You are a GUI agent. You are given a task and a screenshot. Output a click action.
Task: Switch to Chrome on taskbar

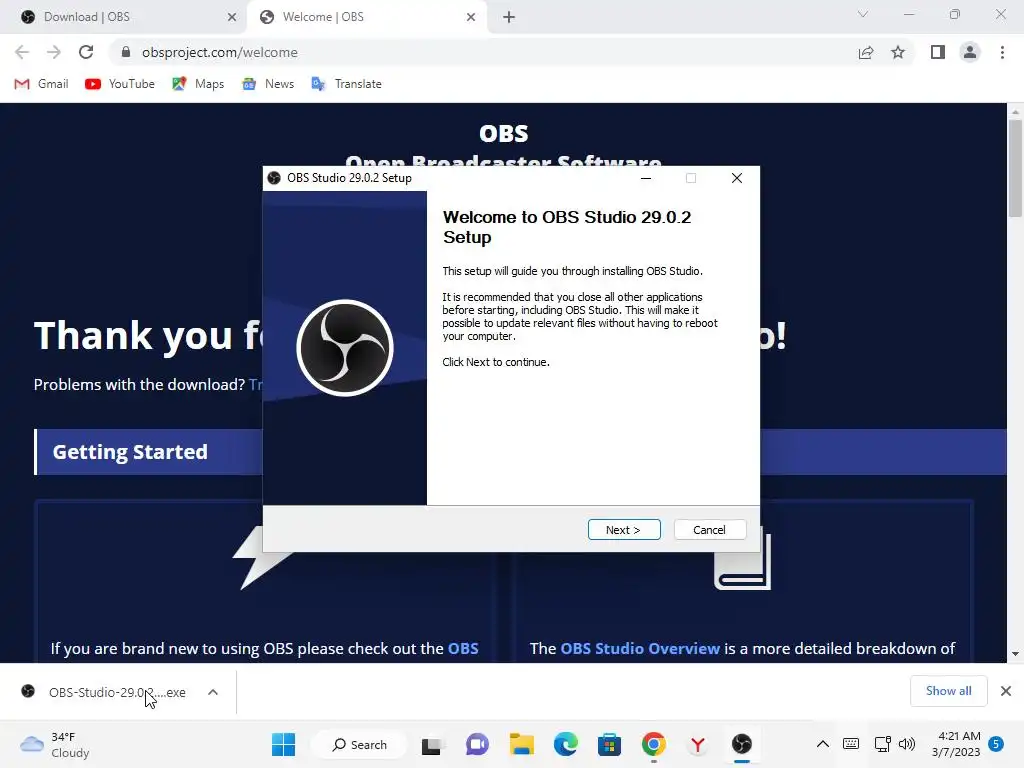click(x=654, y=744)
